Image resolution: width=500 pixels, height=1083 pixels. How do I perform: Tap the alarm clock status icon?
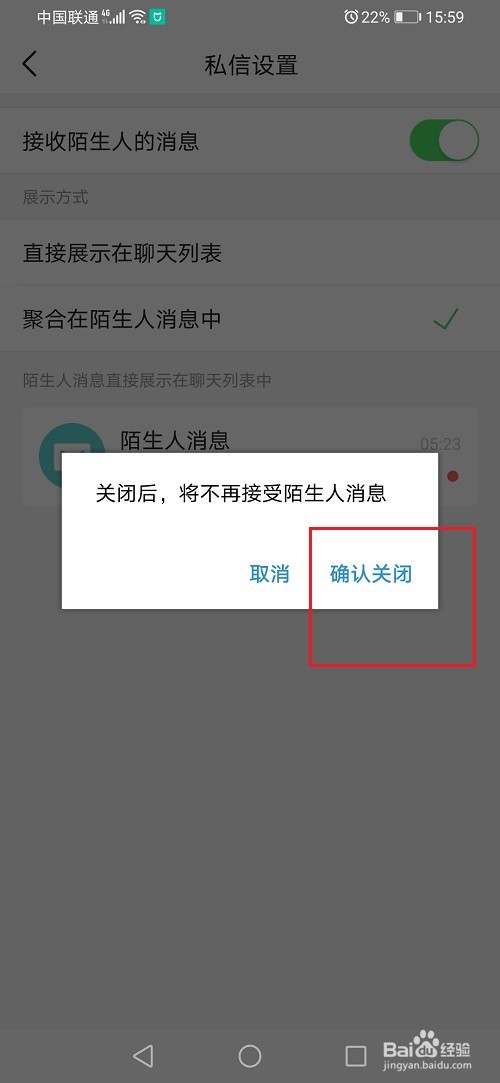pos(351,17)
